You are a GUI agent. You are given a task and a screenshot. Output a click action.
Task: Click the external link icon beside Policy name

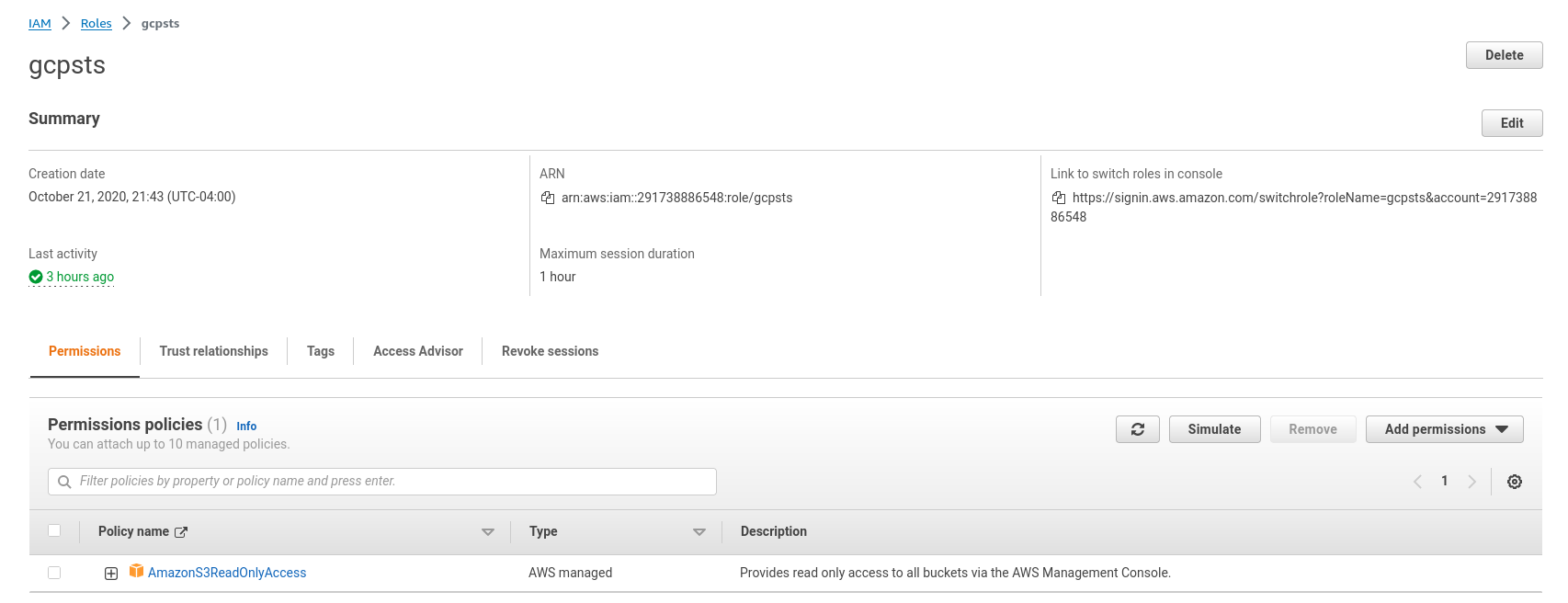pos(181,532)
